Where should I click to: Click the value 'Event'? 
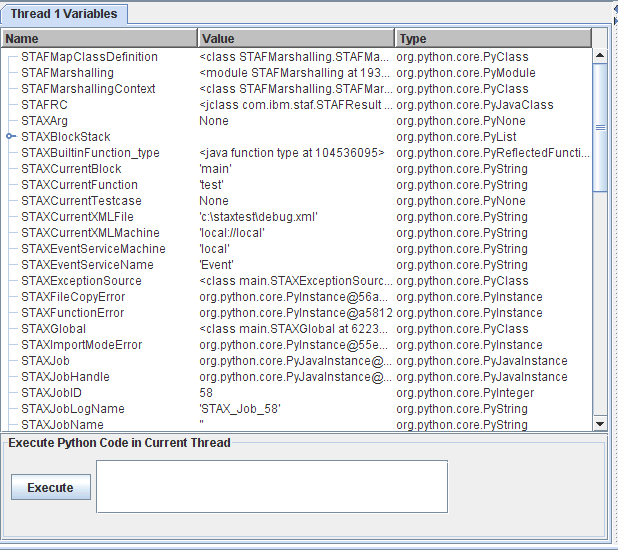click(x=216, y=265)
